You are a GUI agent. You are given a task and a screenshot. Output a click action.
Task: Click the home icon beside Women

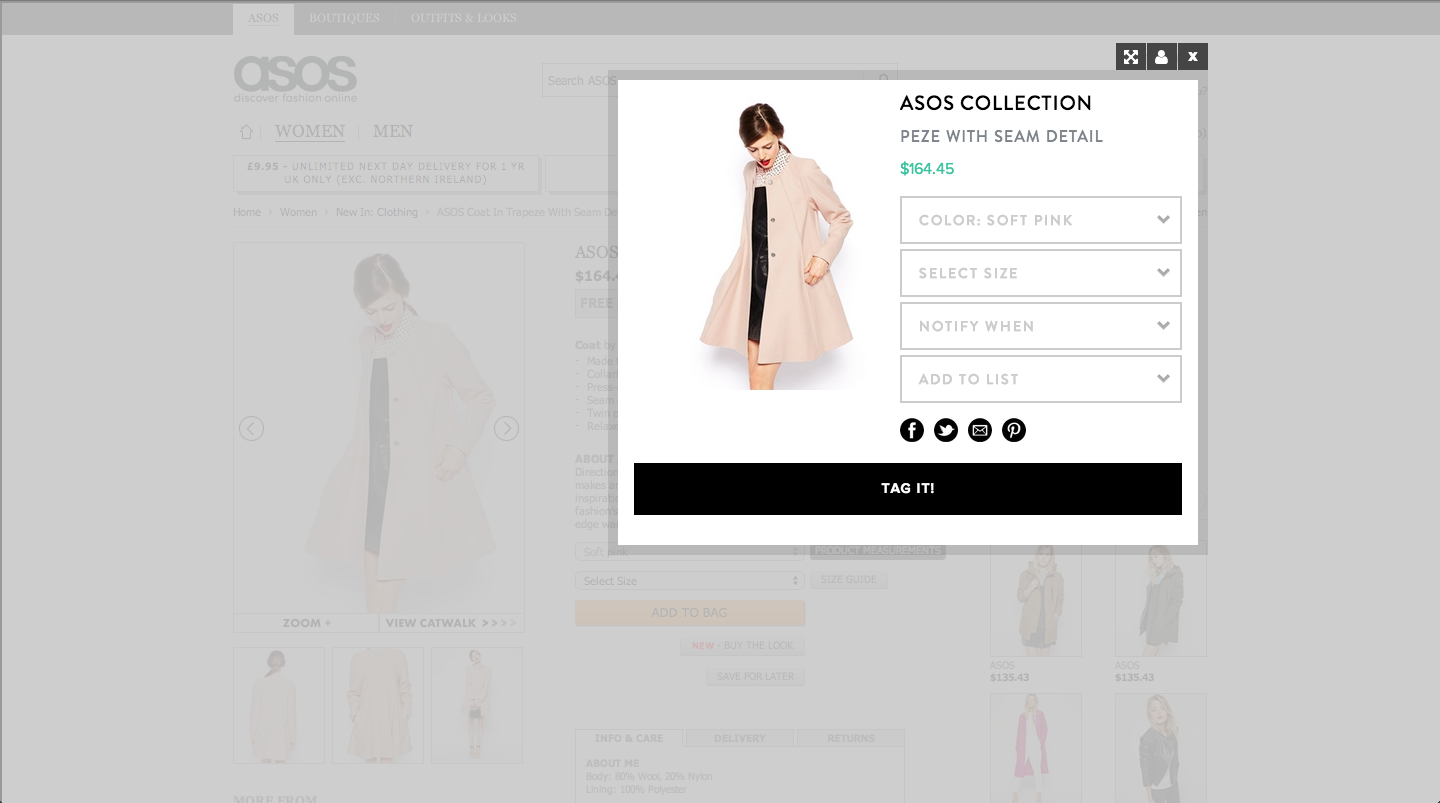click(x=246, y=132)
